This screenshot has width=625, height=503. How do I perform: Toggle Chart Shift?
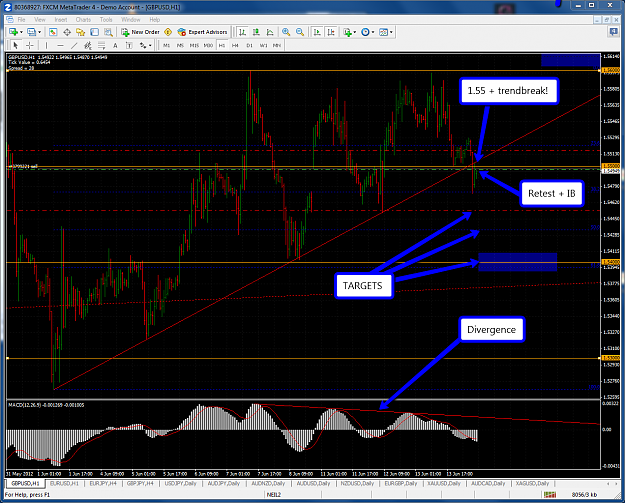coord(331,32)
